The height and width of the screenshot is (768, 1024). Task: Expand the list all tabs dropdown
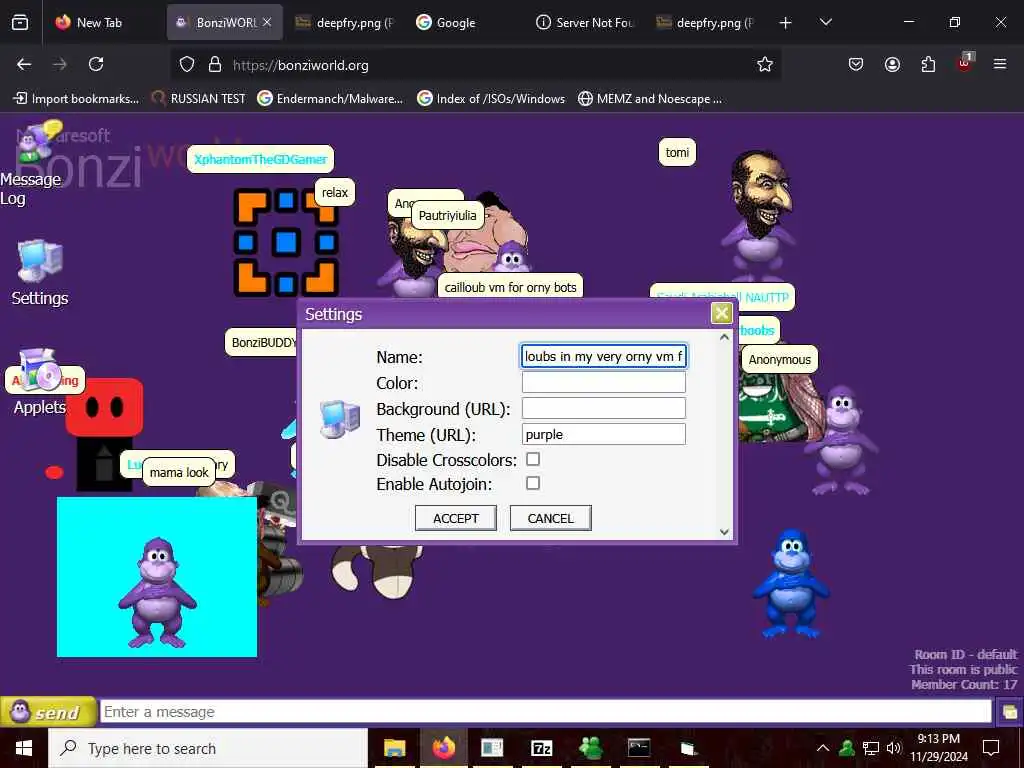pos(825,23)
